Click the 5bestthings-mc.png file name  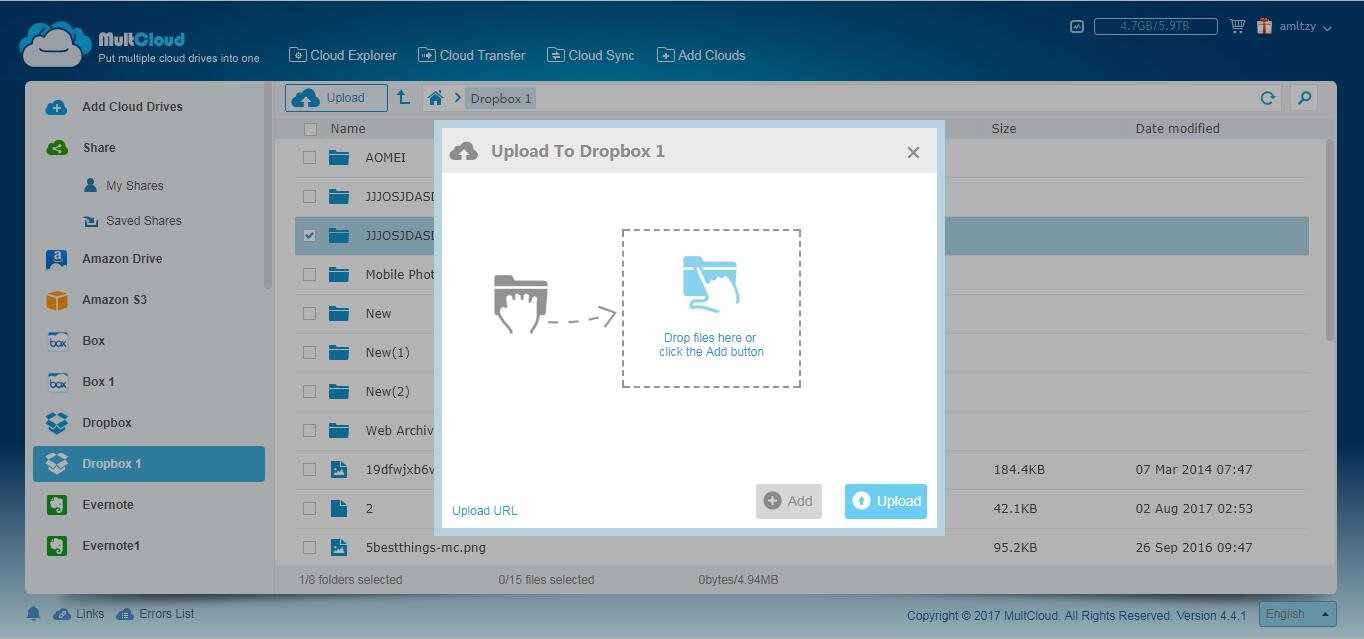(425, 547)
